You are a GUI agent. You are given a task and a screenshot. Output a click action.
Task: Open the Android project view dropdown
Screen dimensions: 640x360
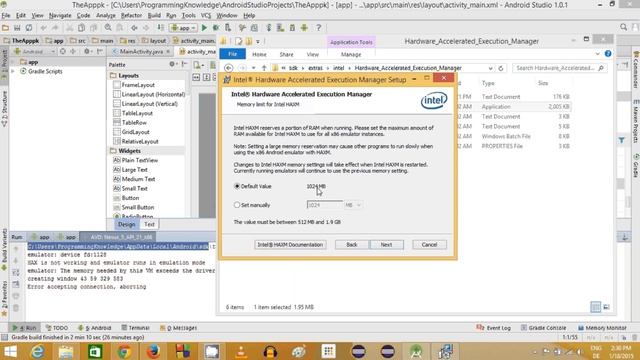[x=34, y=51]
